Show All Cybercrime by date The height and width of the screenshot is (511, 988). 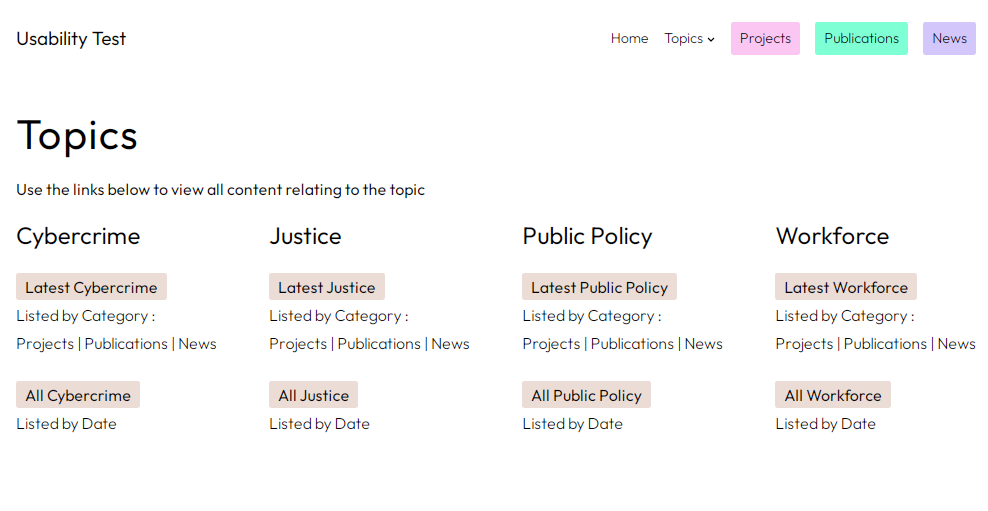click(78, 396)
